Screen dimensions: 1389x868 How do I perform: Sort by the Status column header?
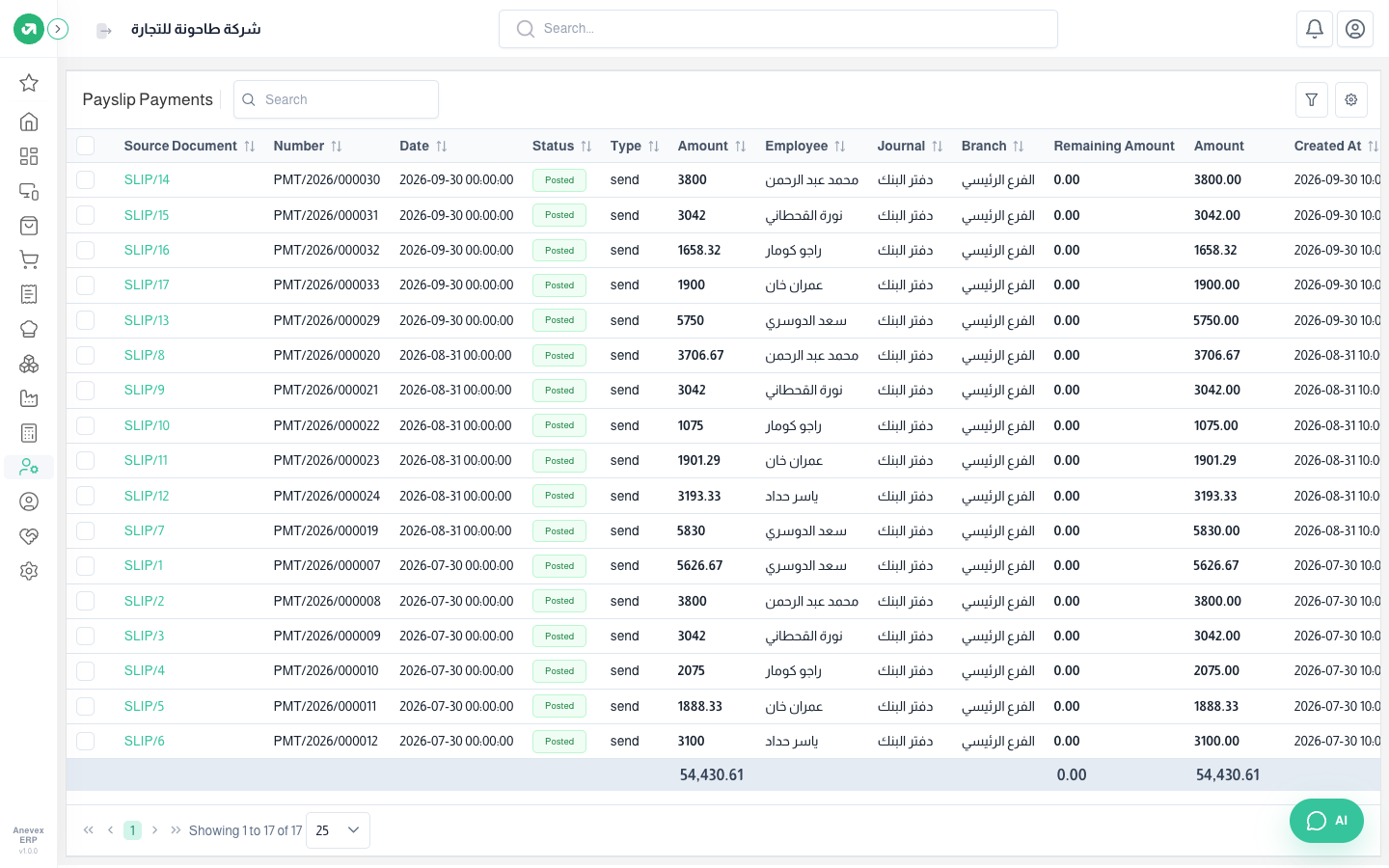[x=561, y=146]
